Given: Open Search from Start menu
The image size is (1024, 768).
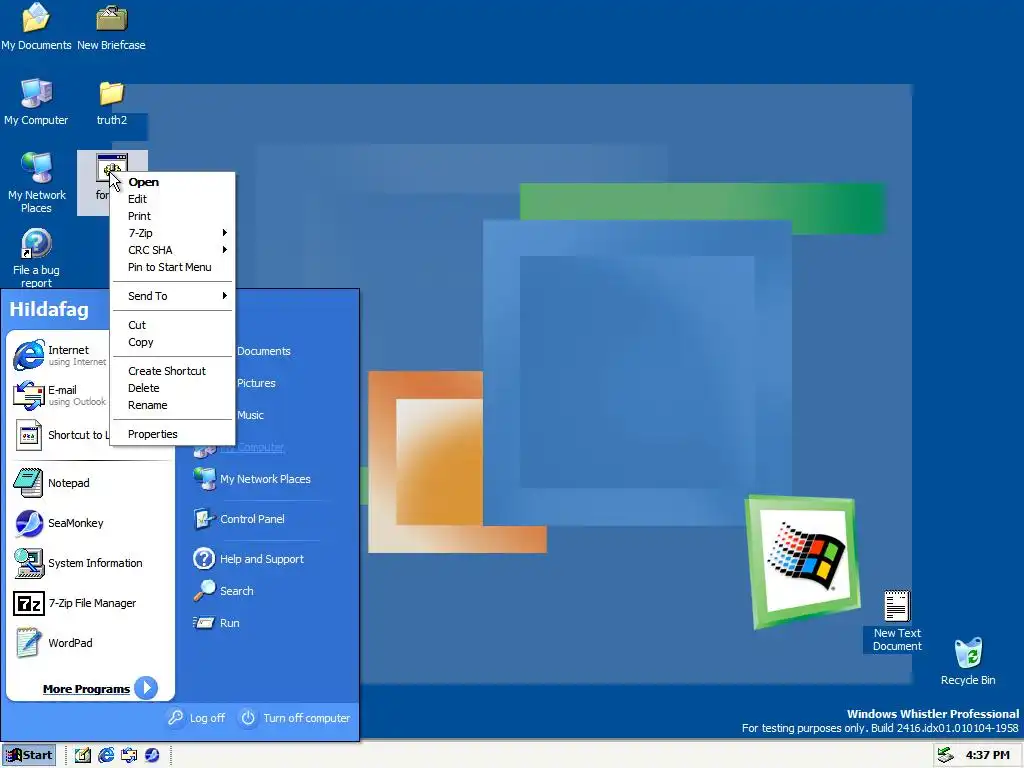Looking at the screenshot, I should (223, 591).
